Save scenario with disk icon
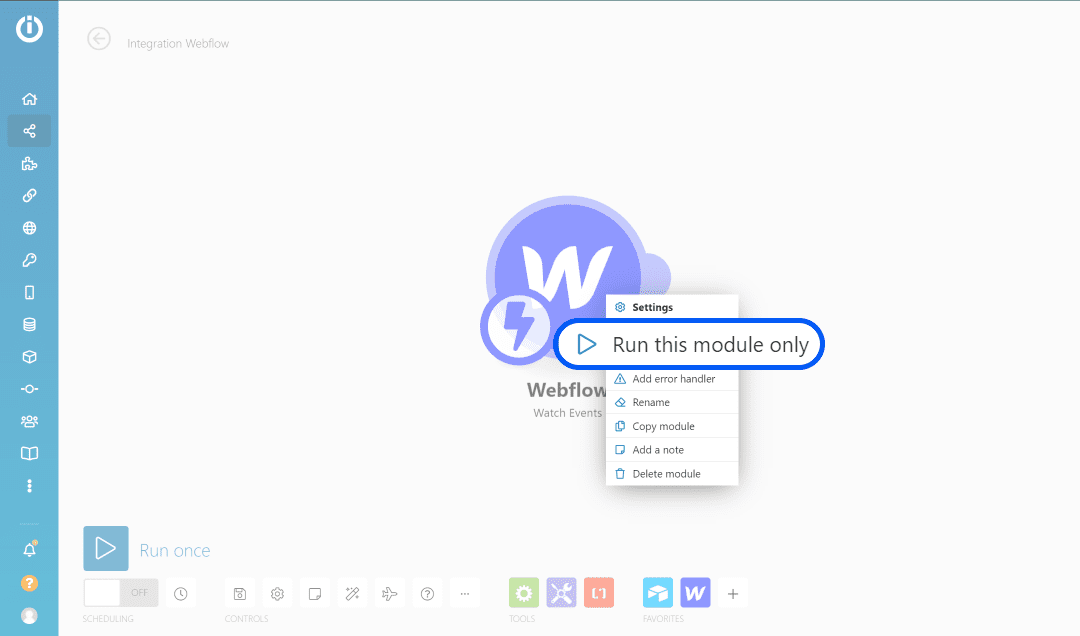The width and height of the screenshot is (1080, 636). (240, 593)
